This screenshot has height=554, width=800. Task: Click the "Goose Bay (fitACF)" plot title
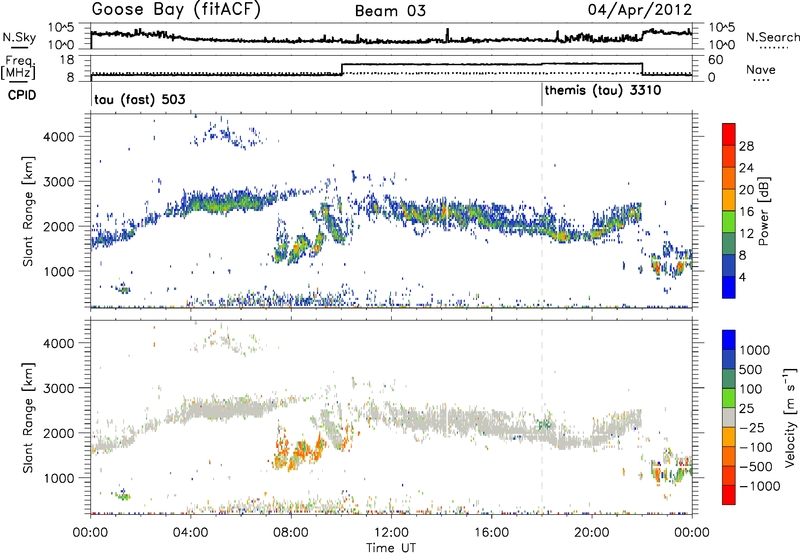(176, 9)
